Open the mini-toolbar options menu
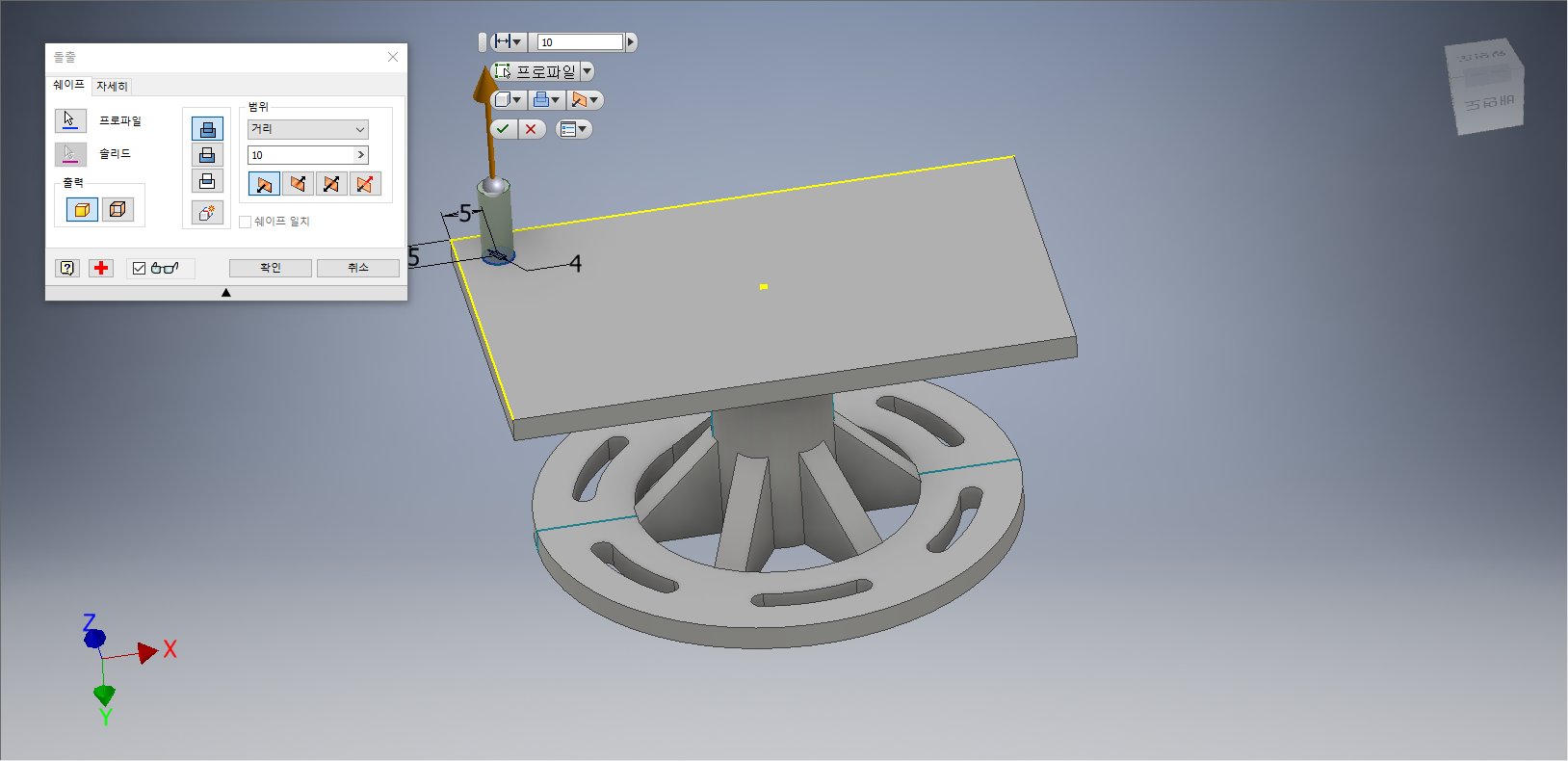The image size is (1568, 761). coord(573,129)
